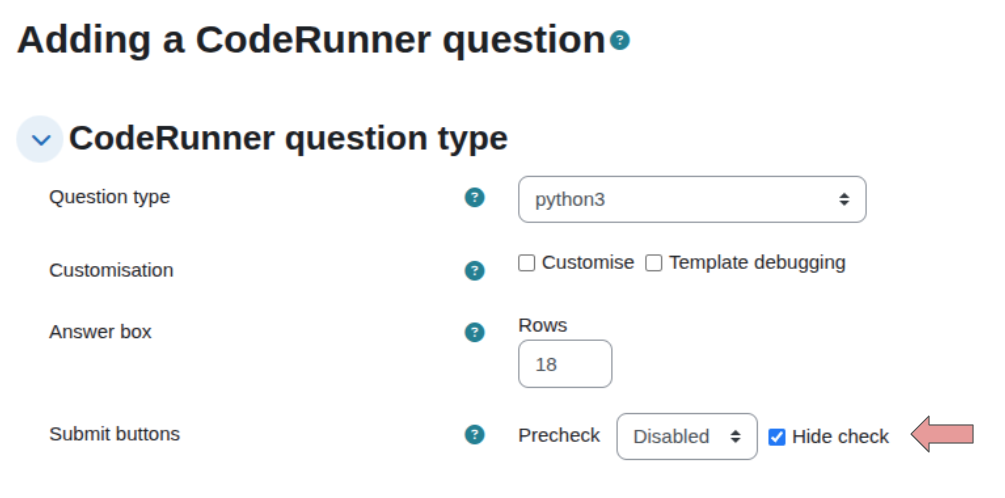Collapse the CodeRunner question type section
The height and width of the screenshot is (498, 1005).
click(41, 140)
